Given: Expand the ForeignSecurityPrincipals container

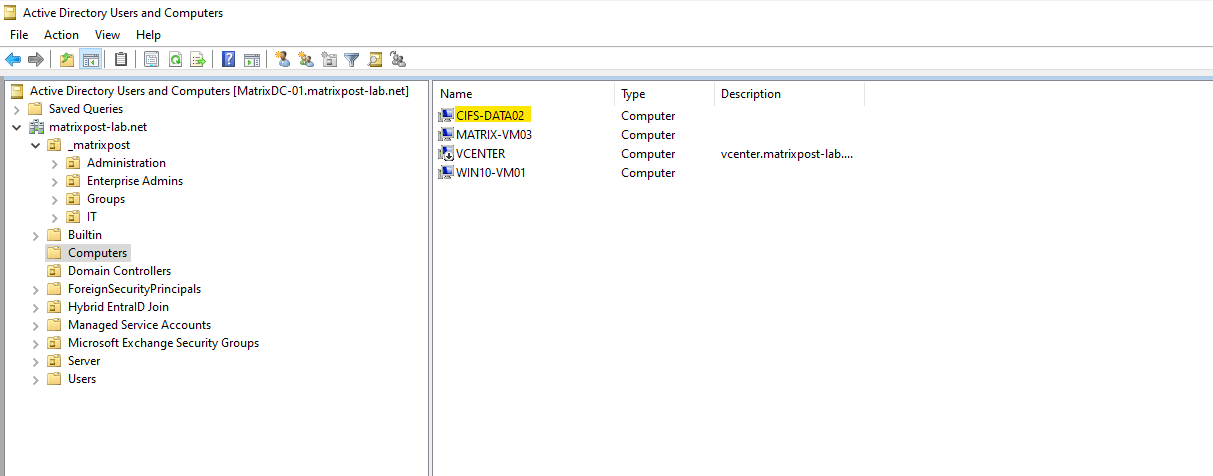Looking at the screenshot, I should pyautogui.click(x=36, y=289).
